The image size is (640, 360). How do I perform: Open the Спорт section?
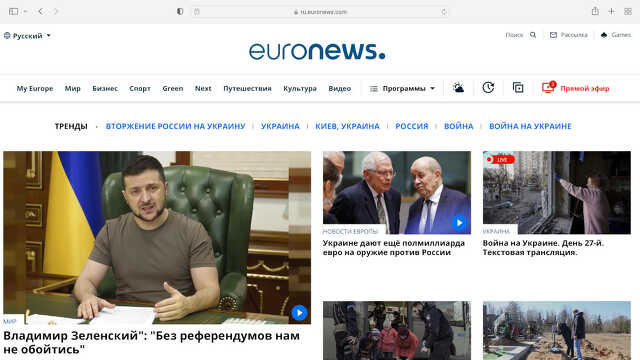(x=140, y=89)
